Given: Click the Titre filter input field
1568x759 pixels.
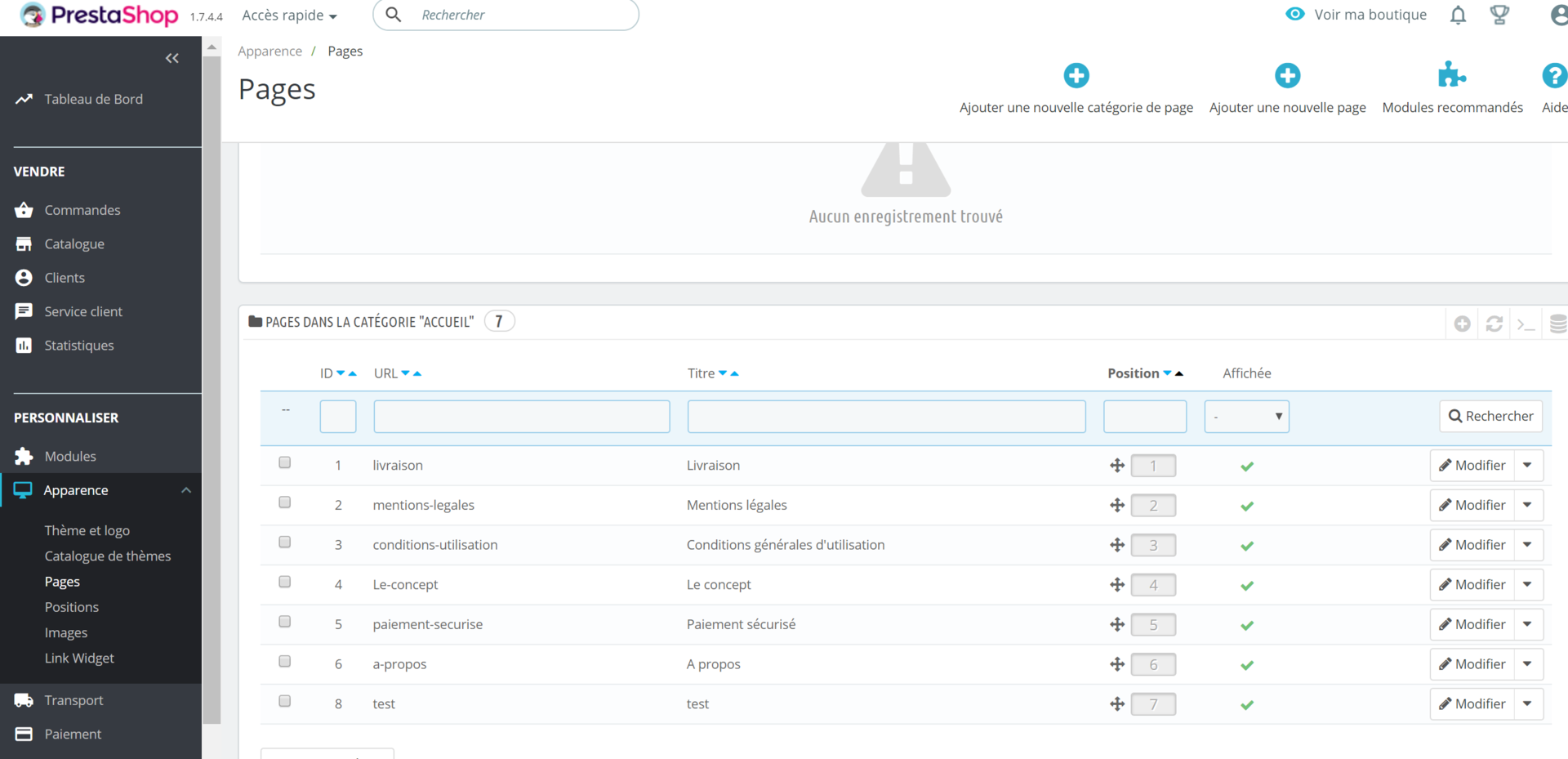Looking at the screenshot, I should tap(886, 417).
